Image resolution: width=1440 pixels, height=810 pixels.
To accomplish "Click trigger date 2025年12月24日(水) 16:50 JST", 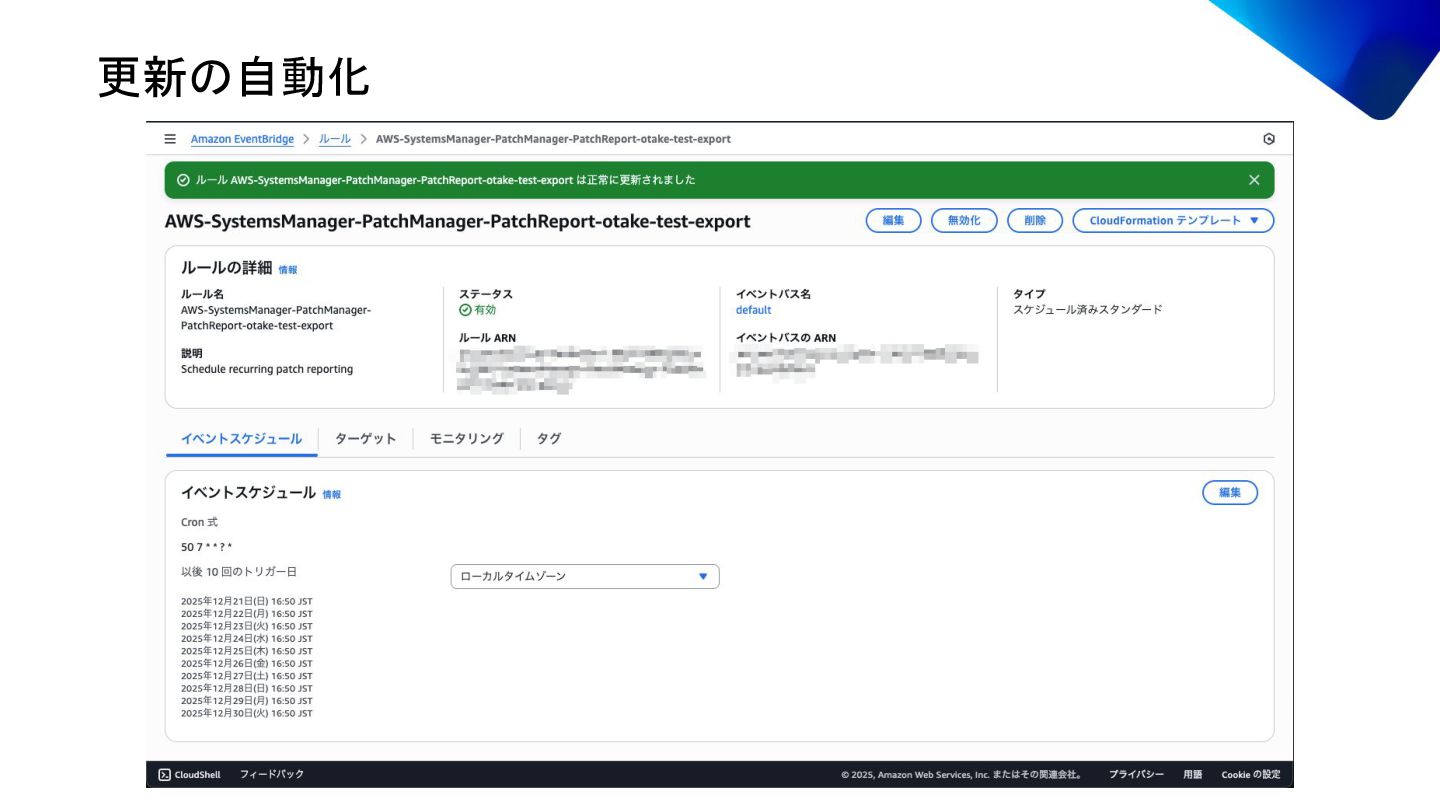I will tap(247, 638).
